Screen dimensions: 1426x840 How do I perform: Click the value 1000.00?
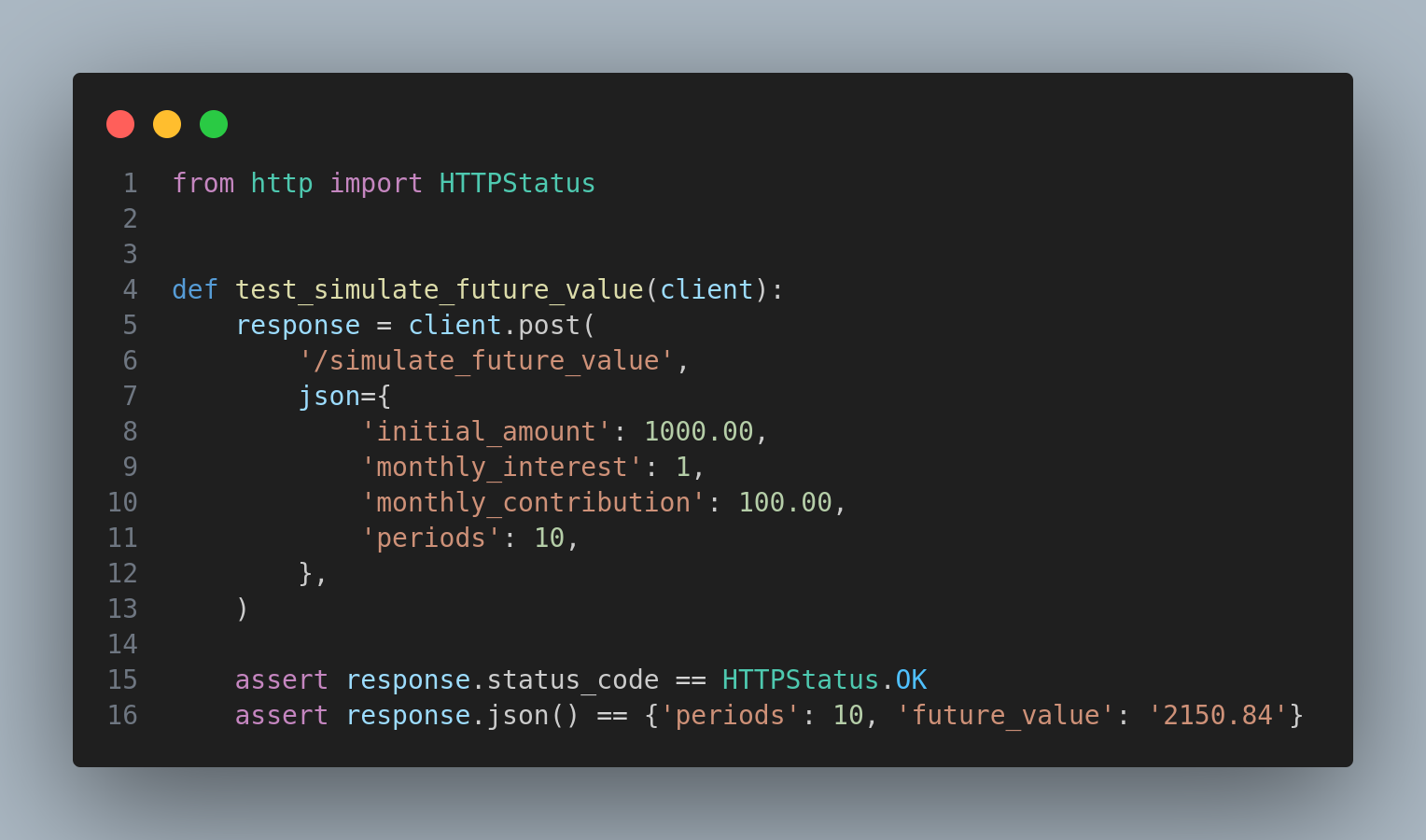(x=698, y=431)
